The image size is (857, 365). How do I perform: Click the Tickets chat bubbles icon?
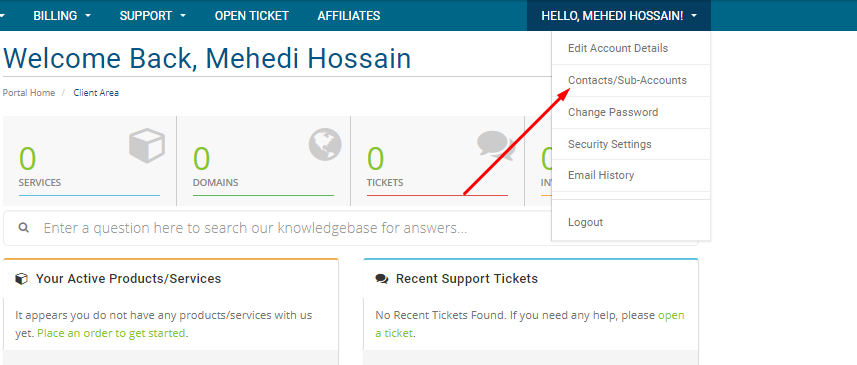click(496, 146)
